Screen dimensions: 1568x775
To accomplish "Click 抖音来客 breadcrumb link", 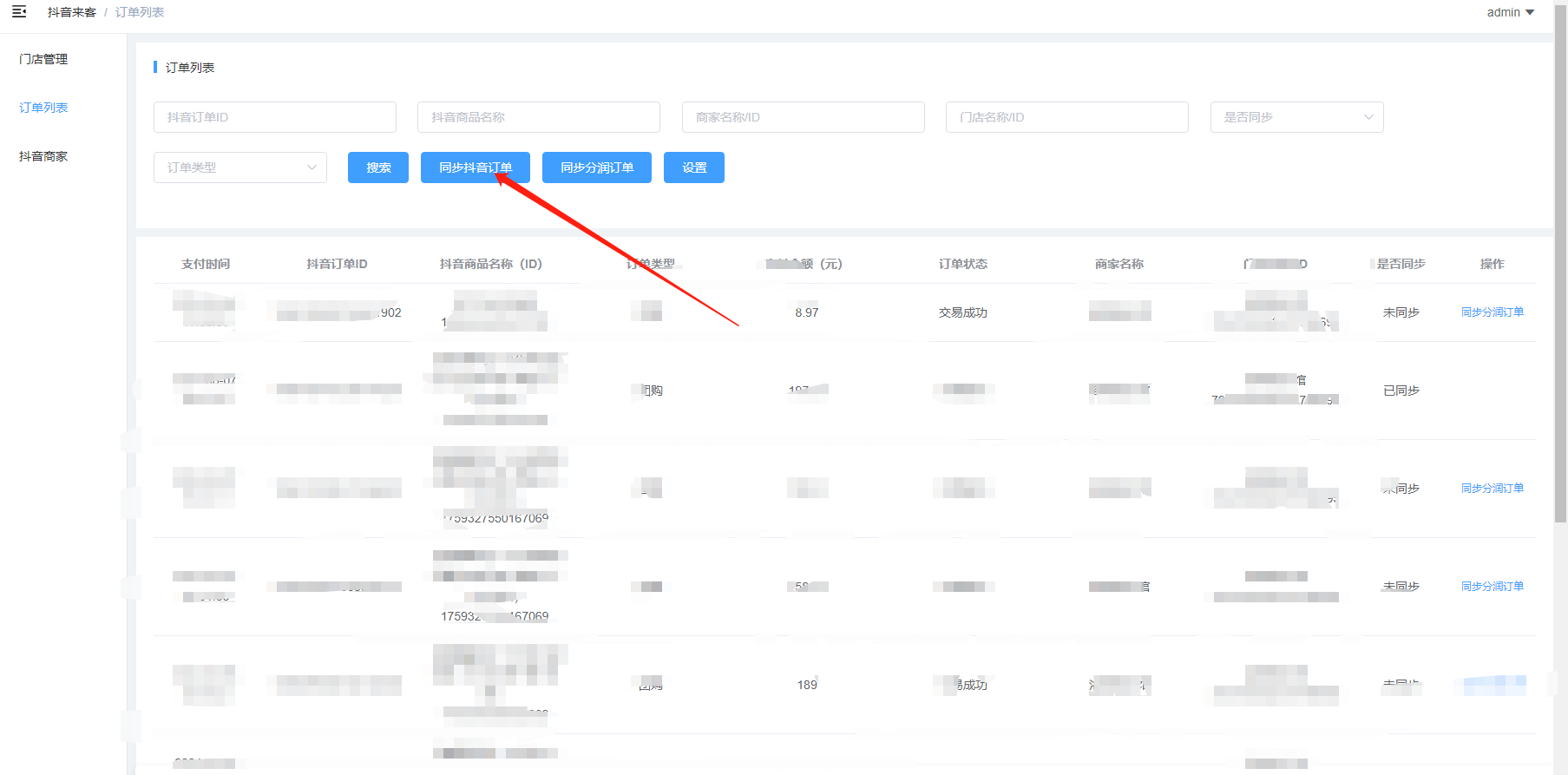I will 72,12.
